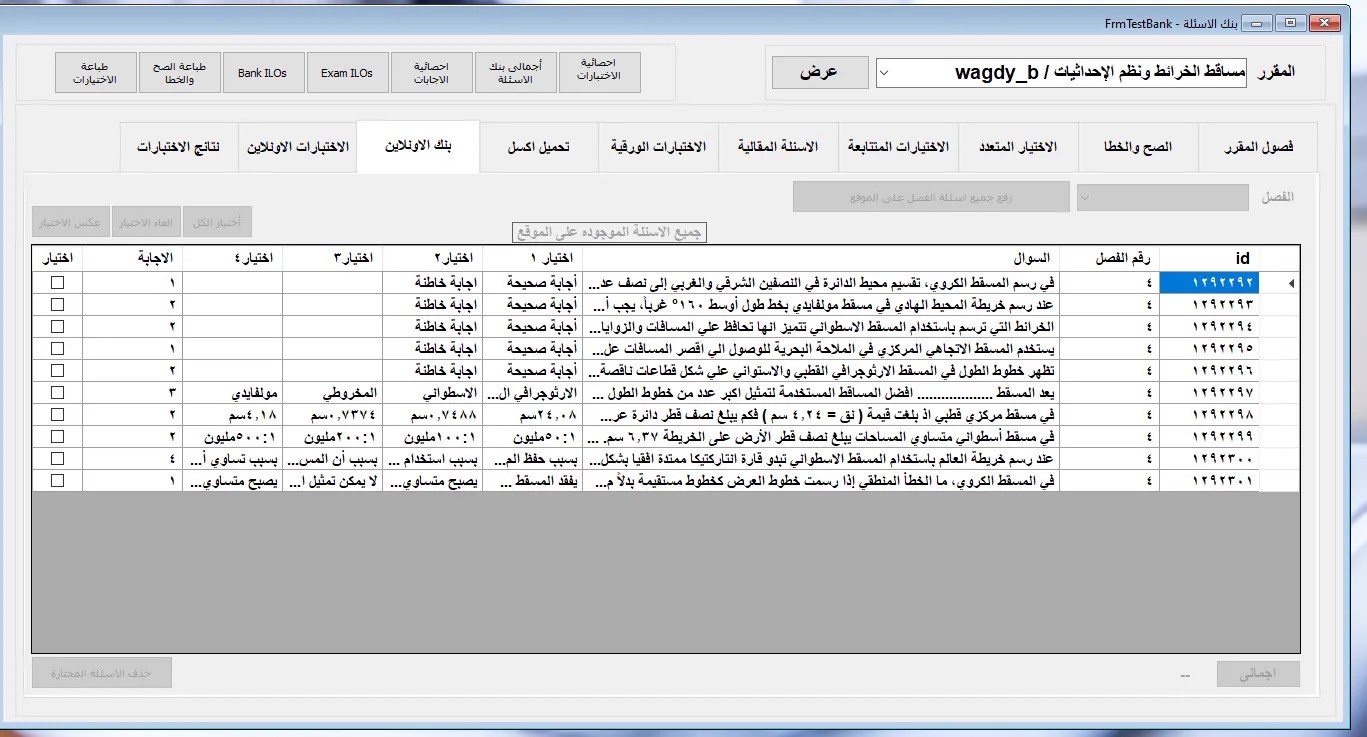Select question text starting يعد المسقط

pyautogui.click(x=821, y=393)
